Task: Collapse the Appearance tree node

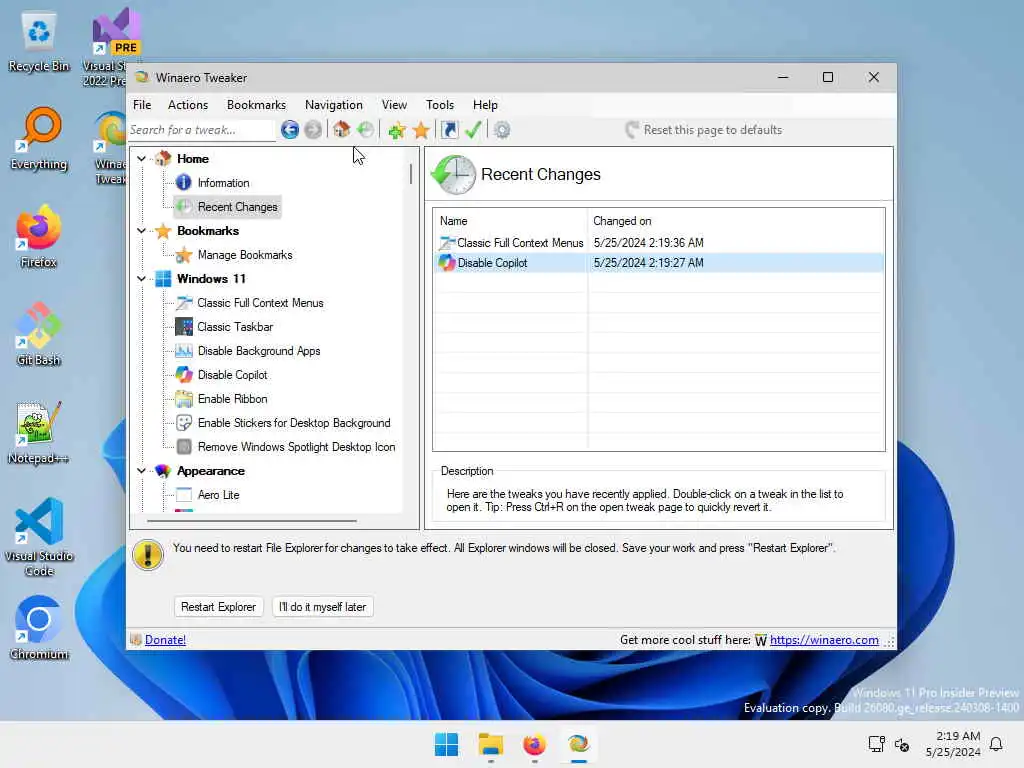Action: 141,471
